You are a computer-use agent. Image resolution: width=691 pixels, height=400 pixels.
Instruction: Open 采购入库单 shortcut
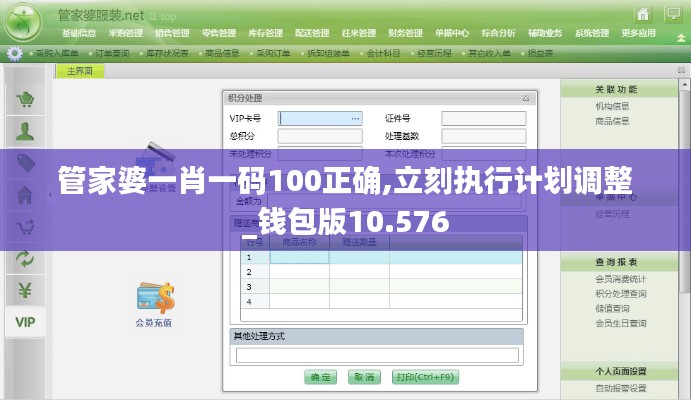(x=57, y=53)
